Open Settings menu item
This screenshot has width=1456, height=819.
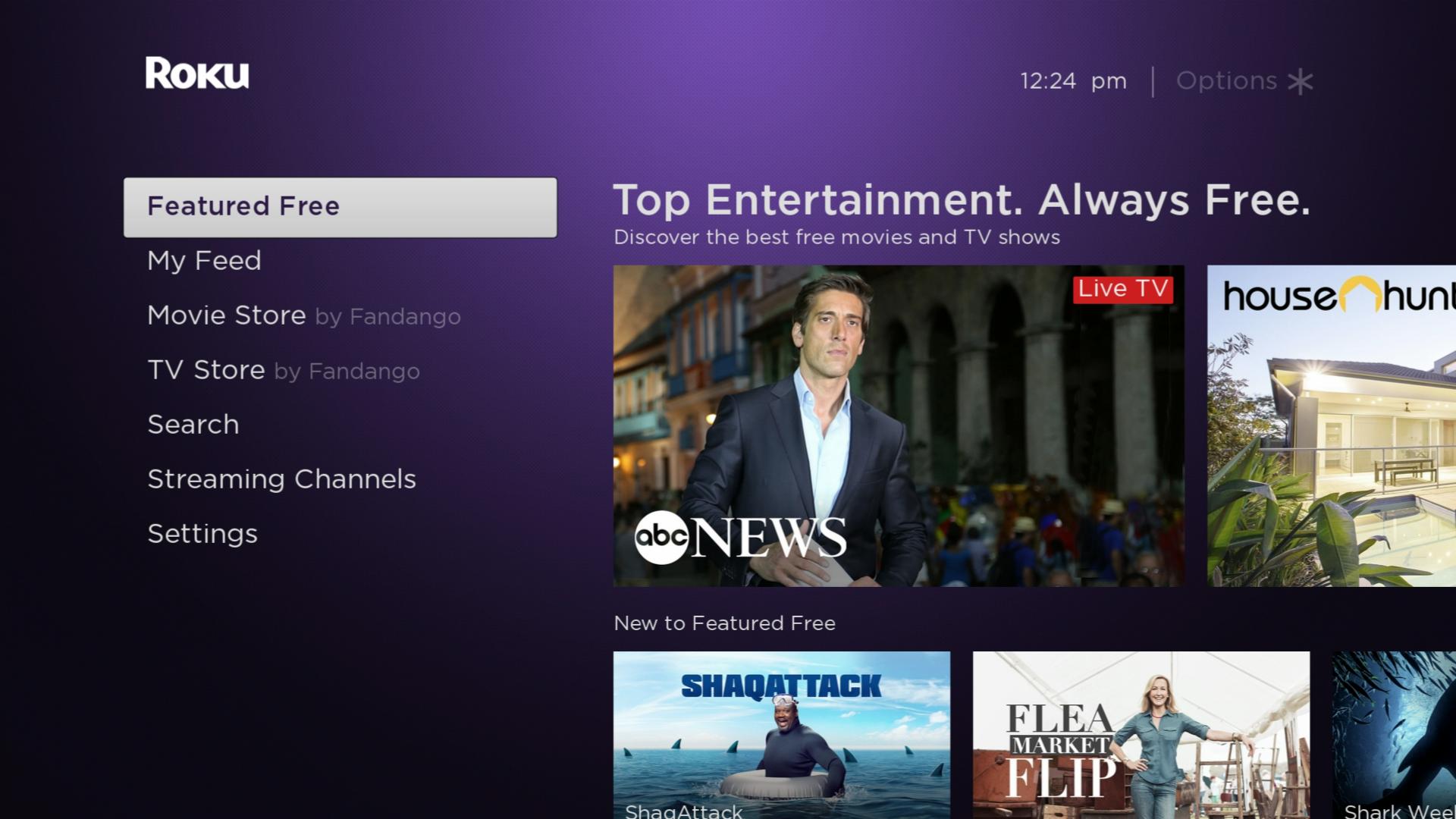pyautogui.click(x=202, y=534)
